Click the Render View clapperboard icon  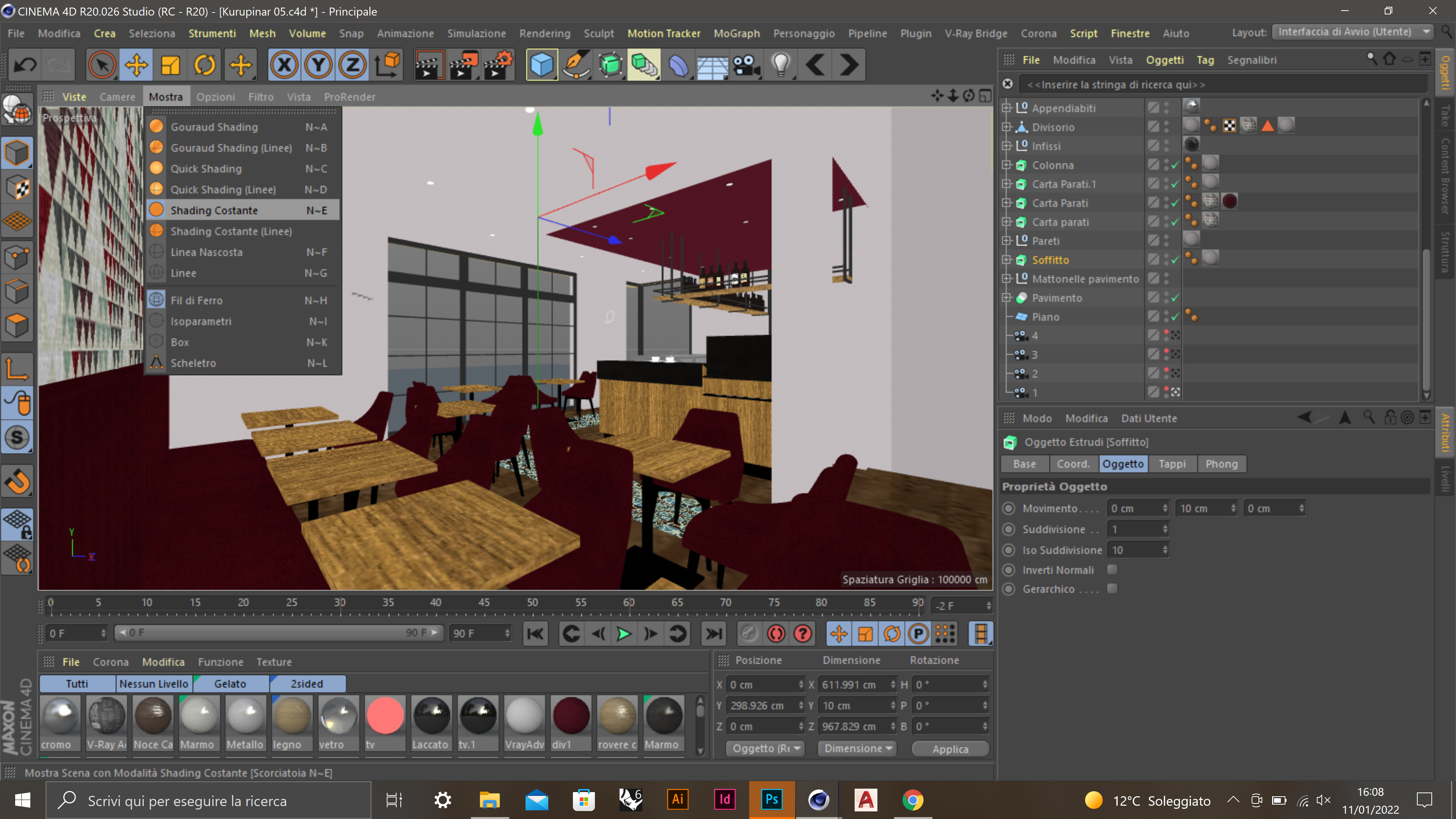click(x=428, y=65)
